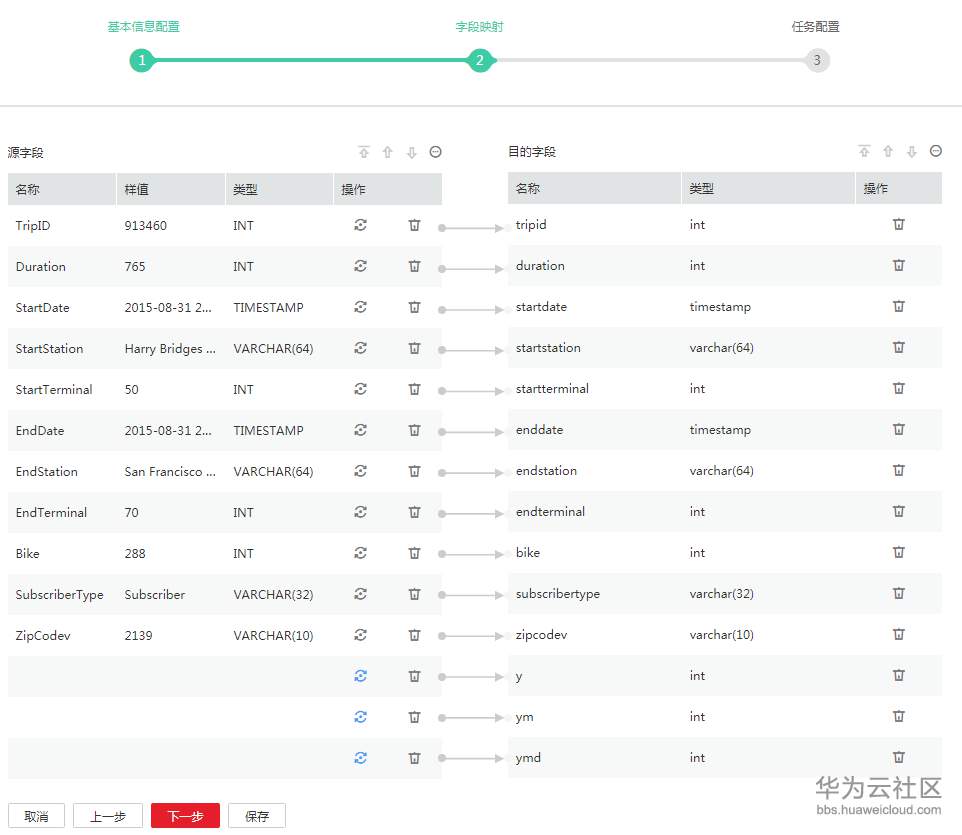Click remove circle icon above destination fields
The width and height of the screenshot is (962, 835).
[936, 151]
